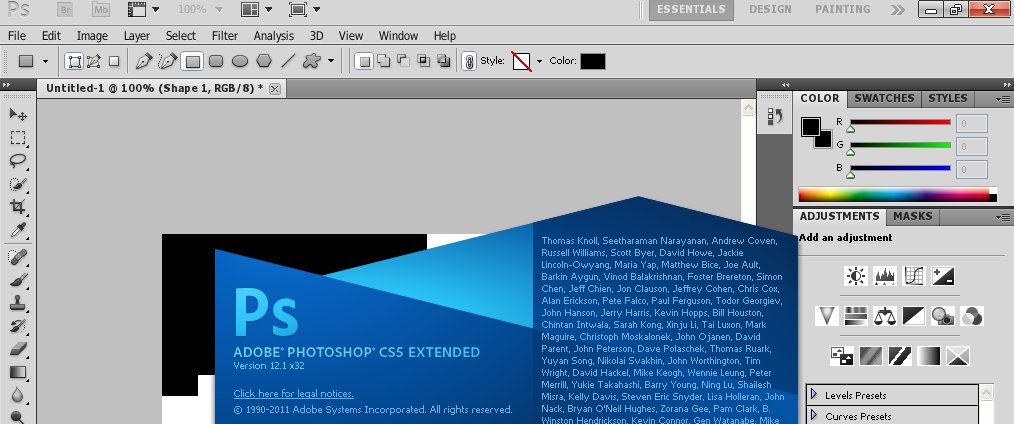Add a Curves adjustment

click(x=914, y=277)
